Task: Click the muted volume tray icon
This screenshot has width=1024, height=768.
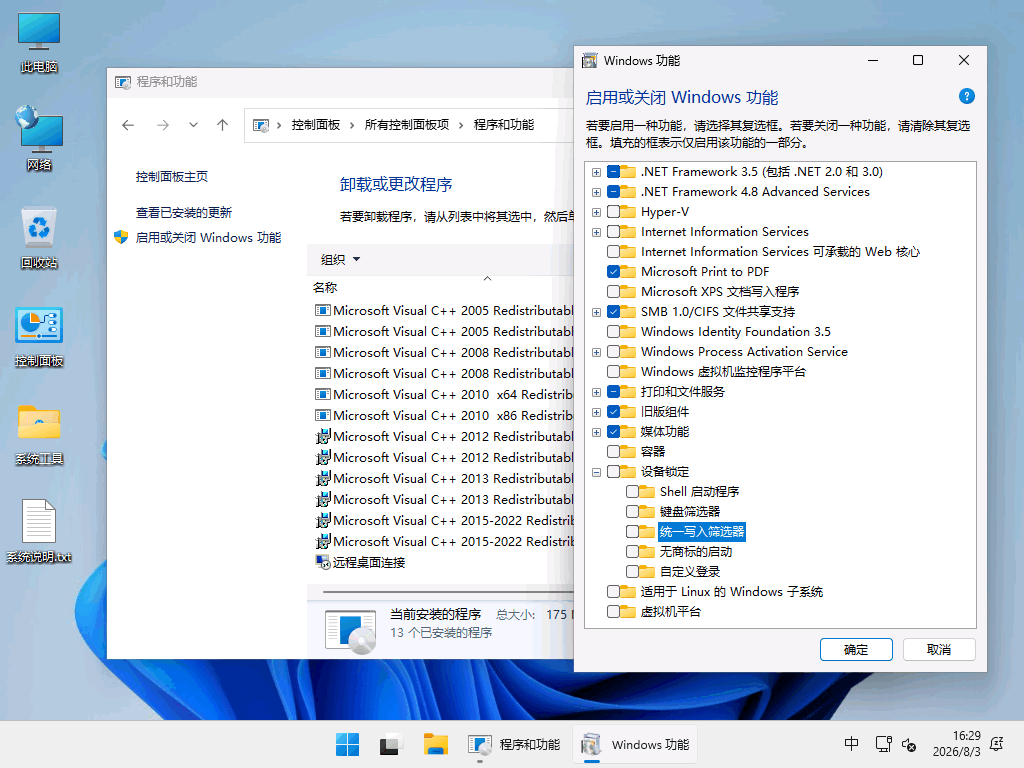Action: pos(908,744)
